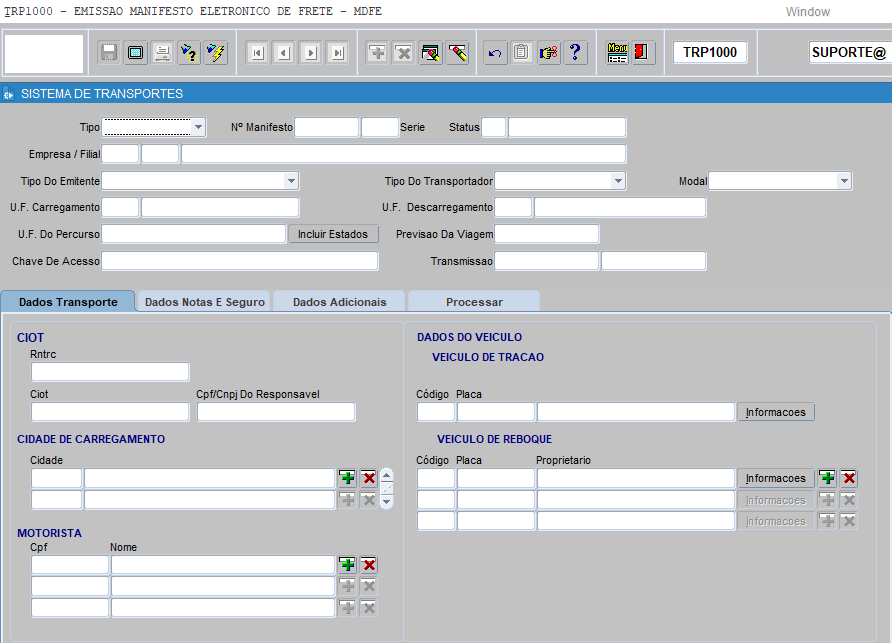Switch to Dados Notas E Seguro tab
This screenshot has height=643, width=892.
205,302
